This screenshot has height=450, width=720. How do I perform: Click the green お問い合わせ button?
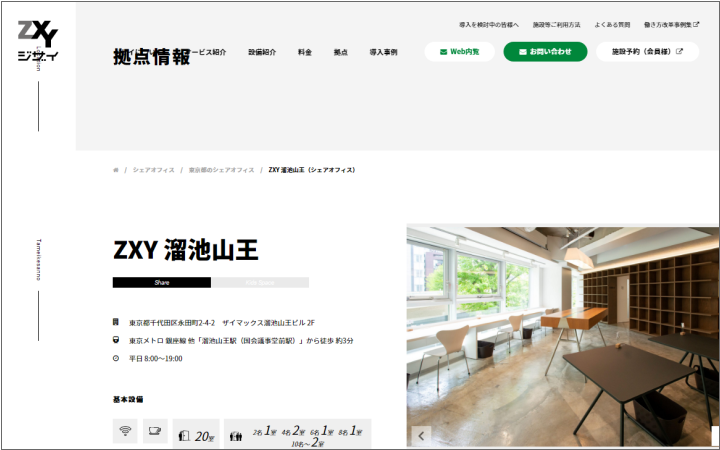click(545, 51)
